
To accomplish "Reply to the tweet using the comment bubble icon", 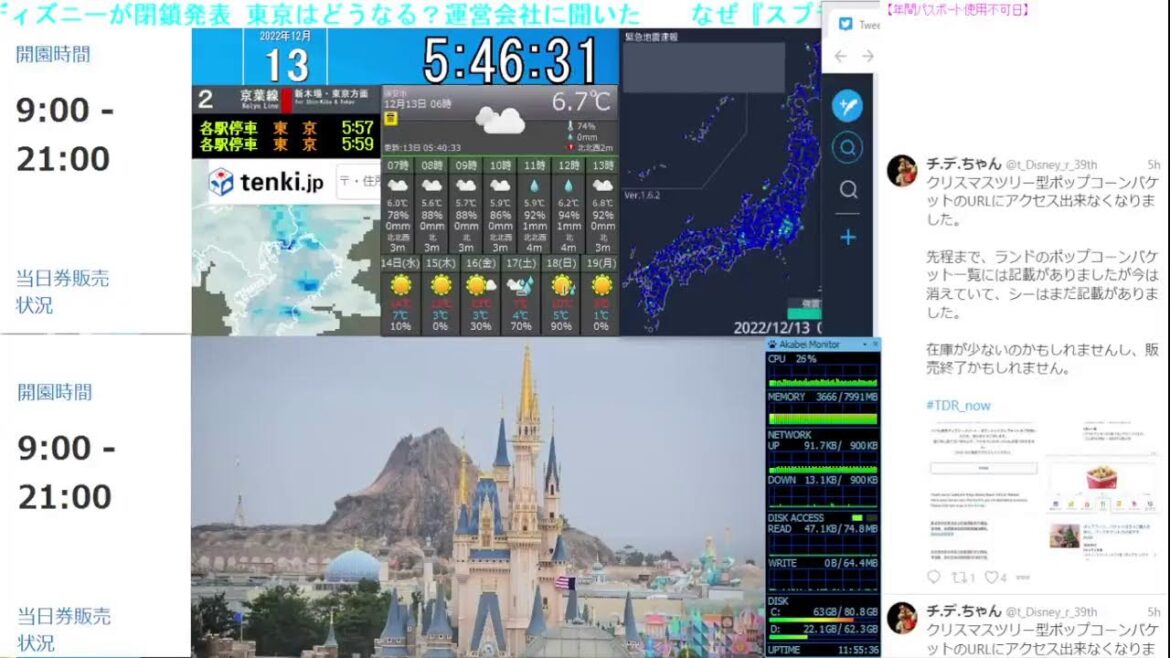I will [933, 577].
